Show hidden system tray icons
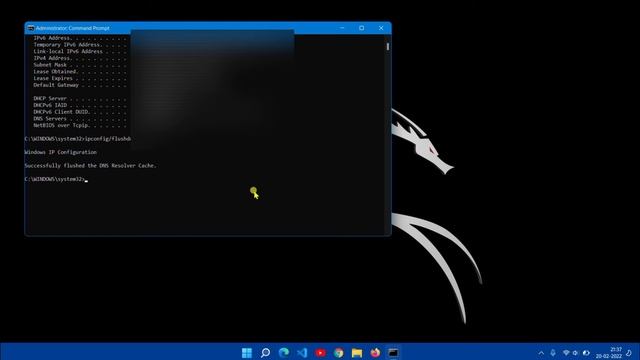Screen dimensions: 640x360 coord(541,353)
